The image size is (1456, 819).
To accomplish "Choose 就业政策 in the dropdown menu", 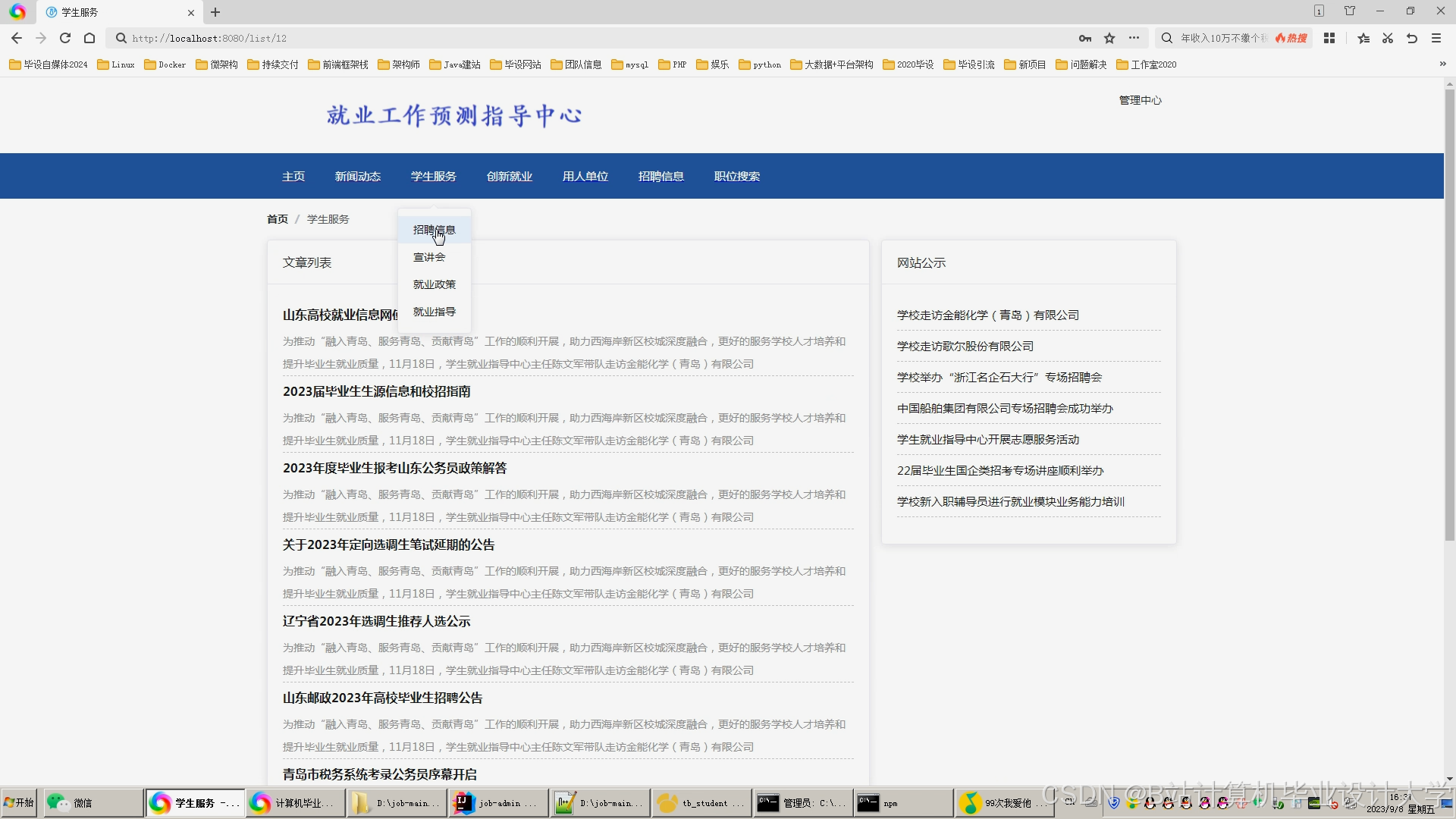I will pyautogui.click(x=434, y=284).
